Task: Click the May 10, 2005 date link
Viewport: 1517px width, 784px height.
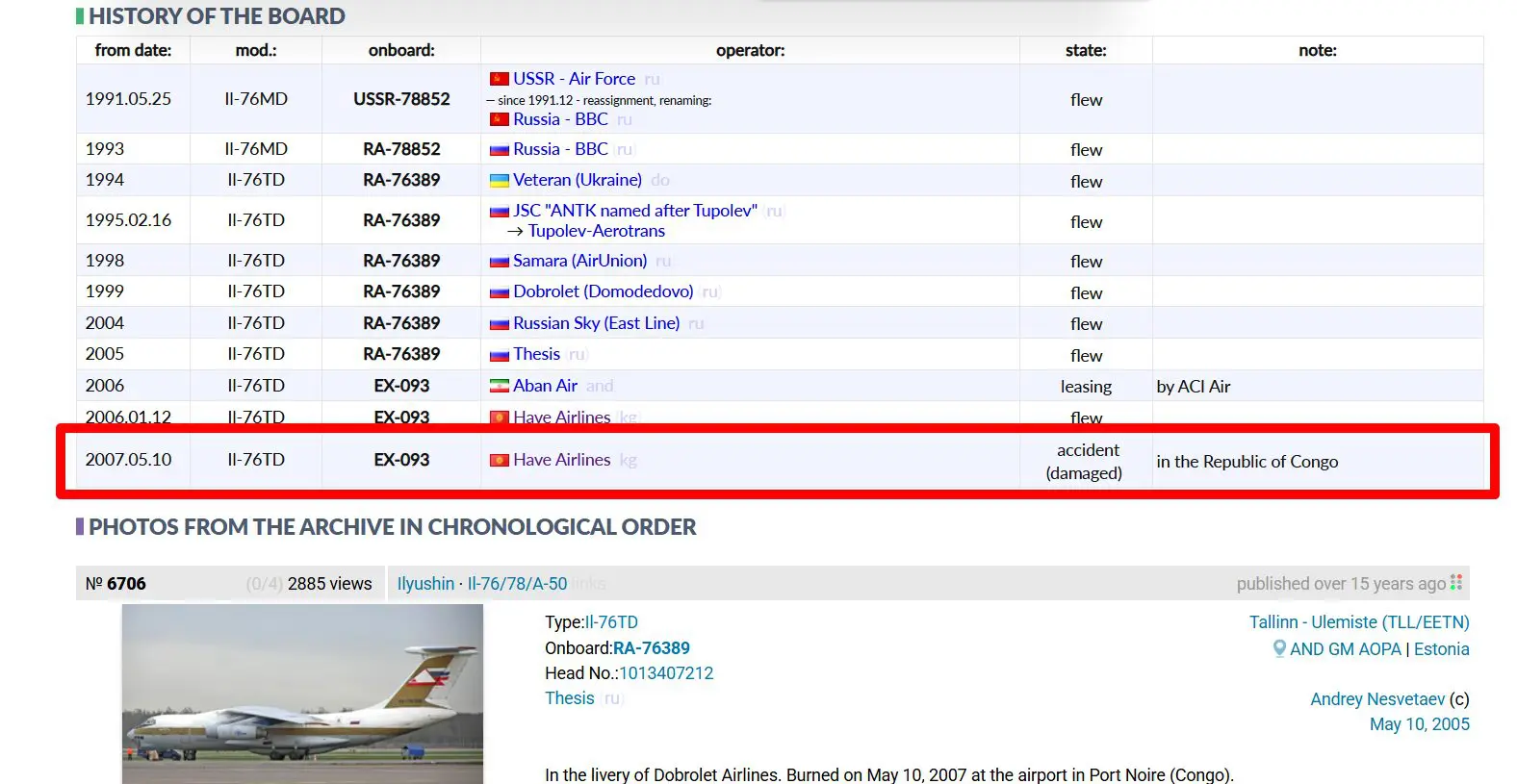Action: point(1420,724)
